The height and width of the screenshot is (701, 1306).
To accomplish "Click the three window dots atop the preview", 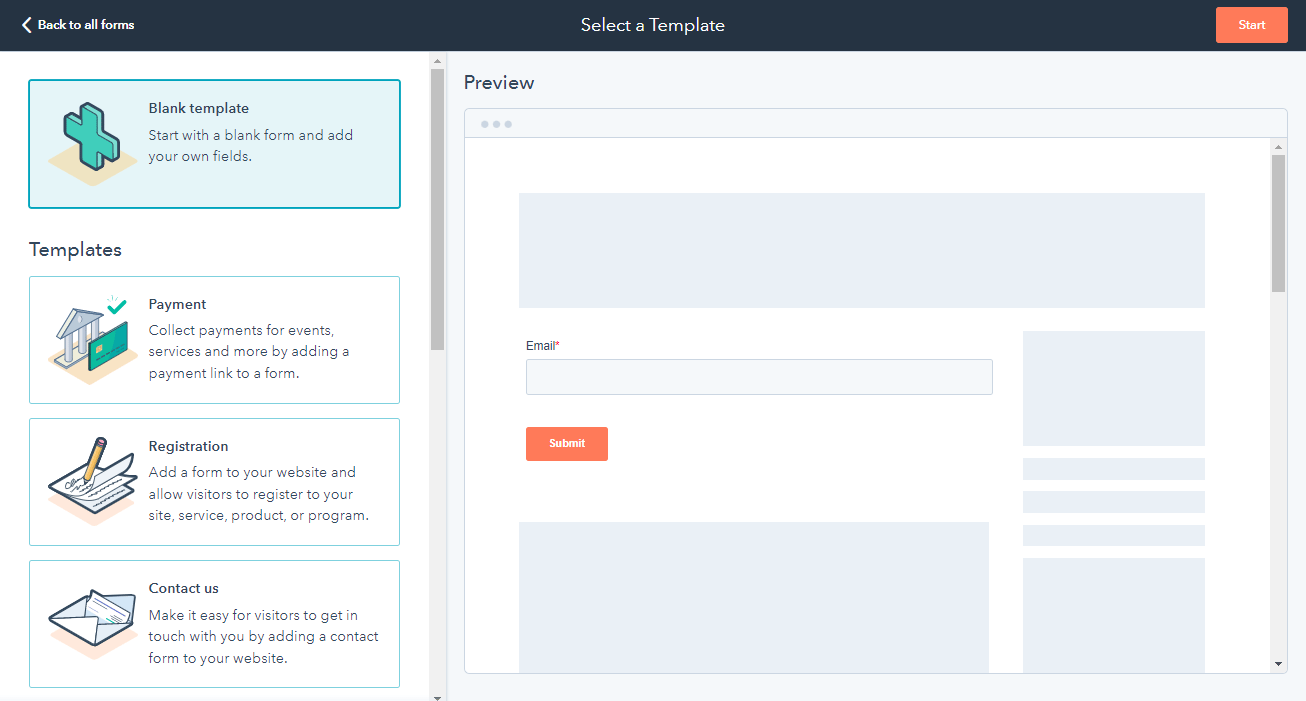I will 497,123.
